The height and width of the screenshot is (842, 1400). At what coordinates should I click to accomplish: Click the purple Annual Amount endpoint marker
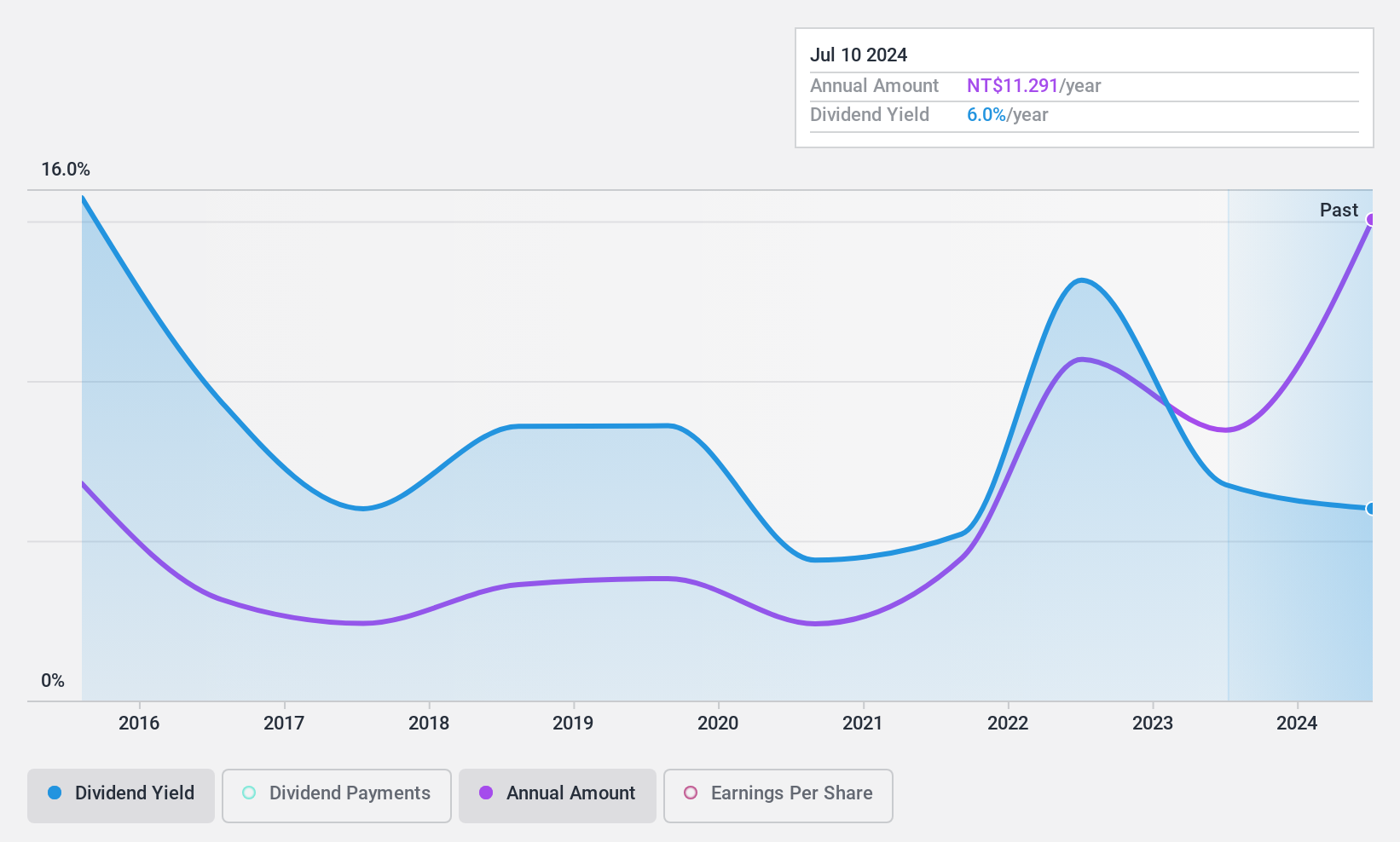point(1371,220)
